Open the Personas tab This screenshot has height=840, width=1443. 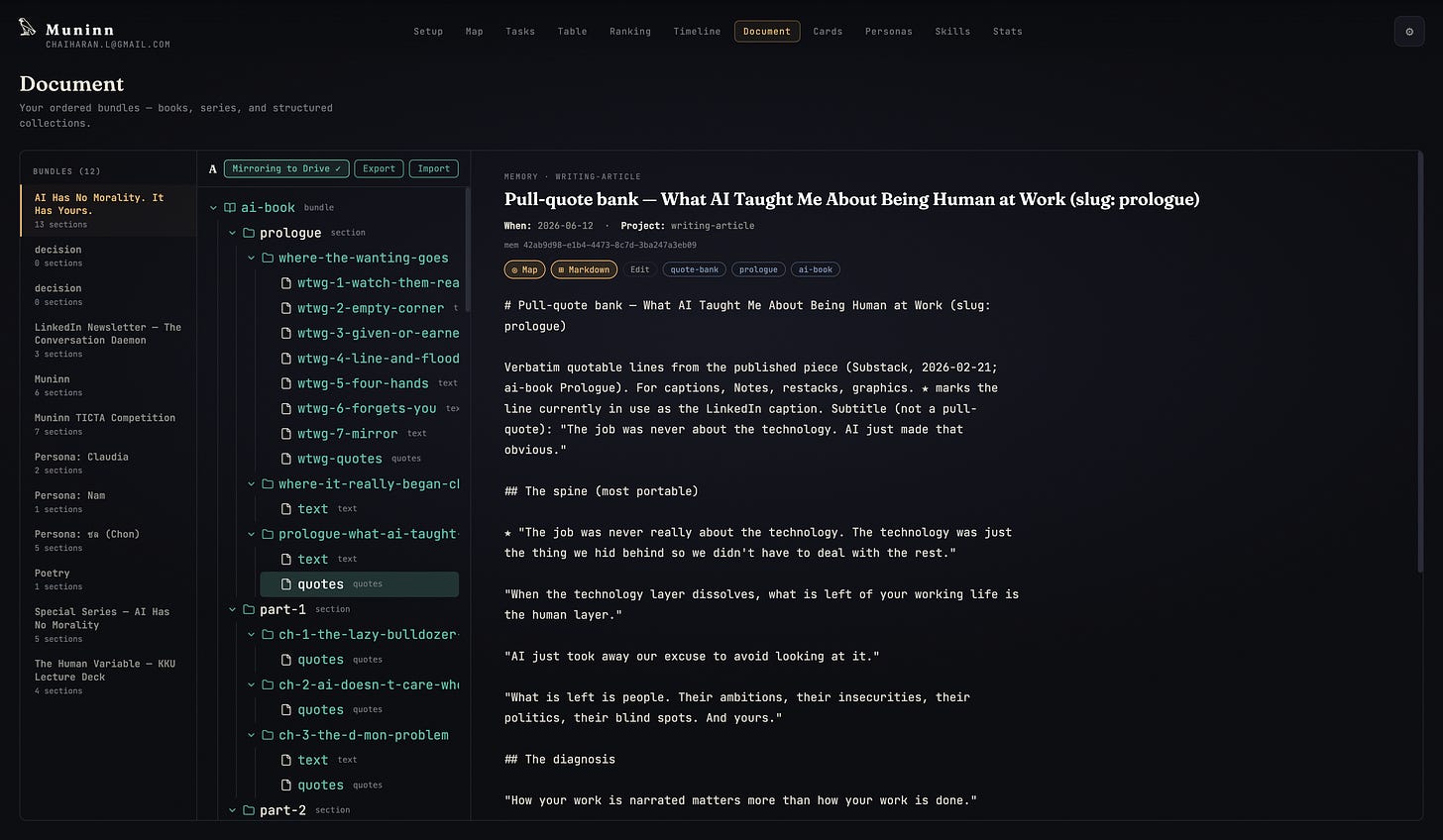[889, 32]
